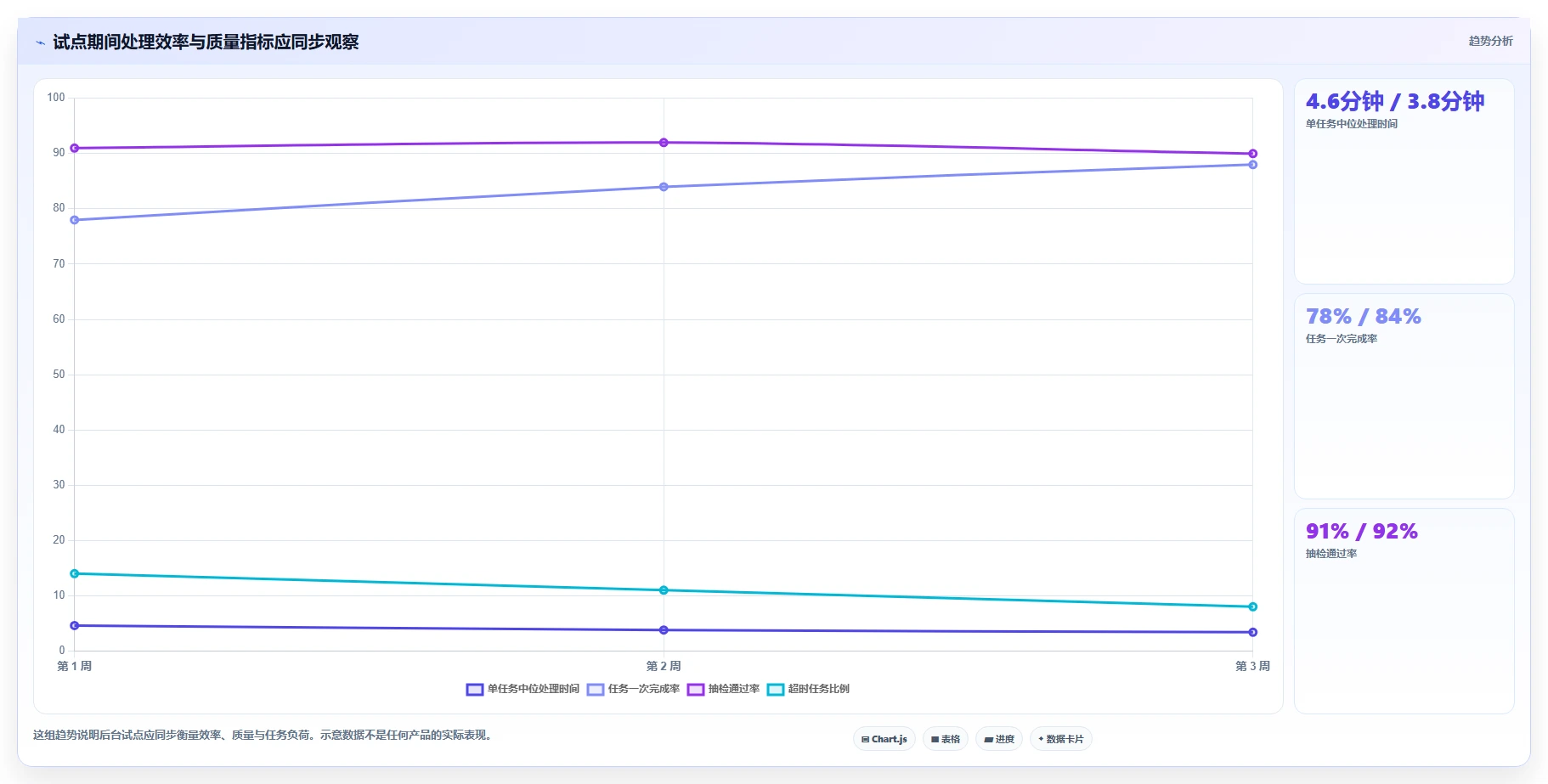Open the 78% / 84% metric card
Screen dimensions: 1548x784
(x=1404, y=396)
